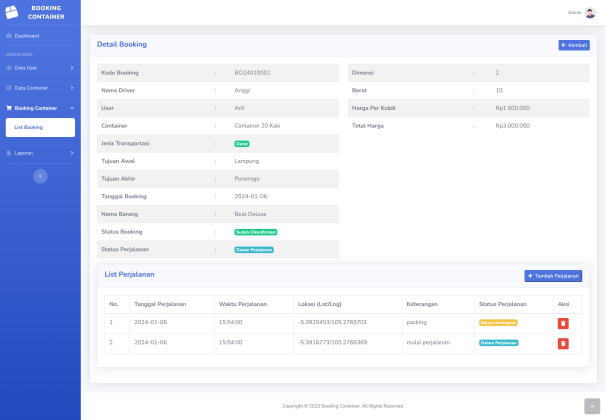Collapse sidebar with round arrow toggle
This screenshot has width=606, height=420.
coord(40,176)
